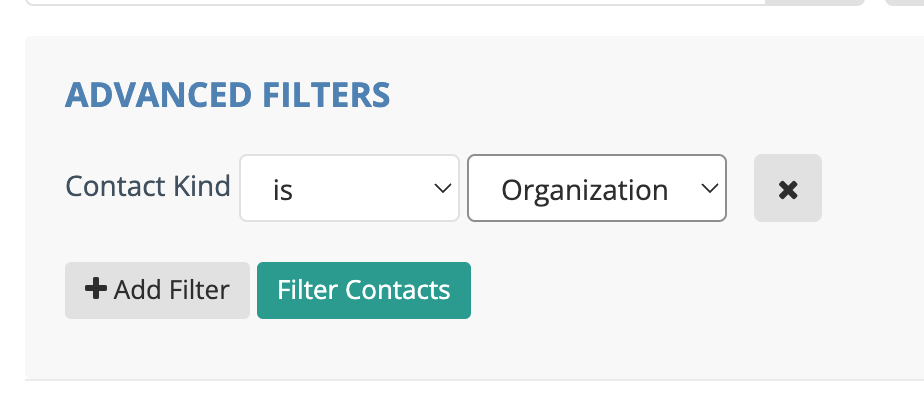Remove the Contact Kind filter row

[787, 188]
